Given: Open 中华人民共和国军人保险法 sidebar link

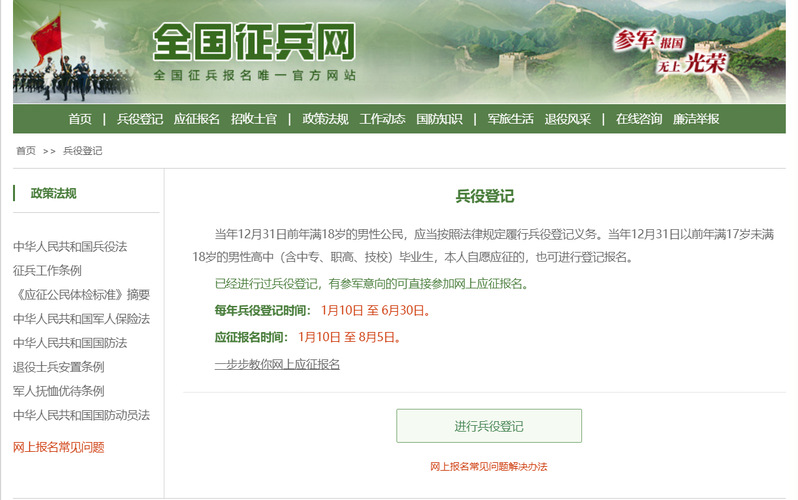Looking at the screenshot, I should (81, 319).
